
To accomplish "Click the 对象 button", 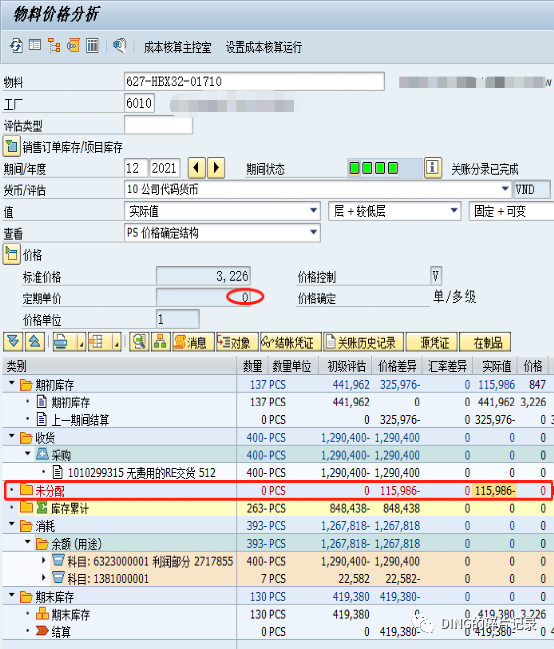I will (x=237, y=342).
